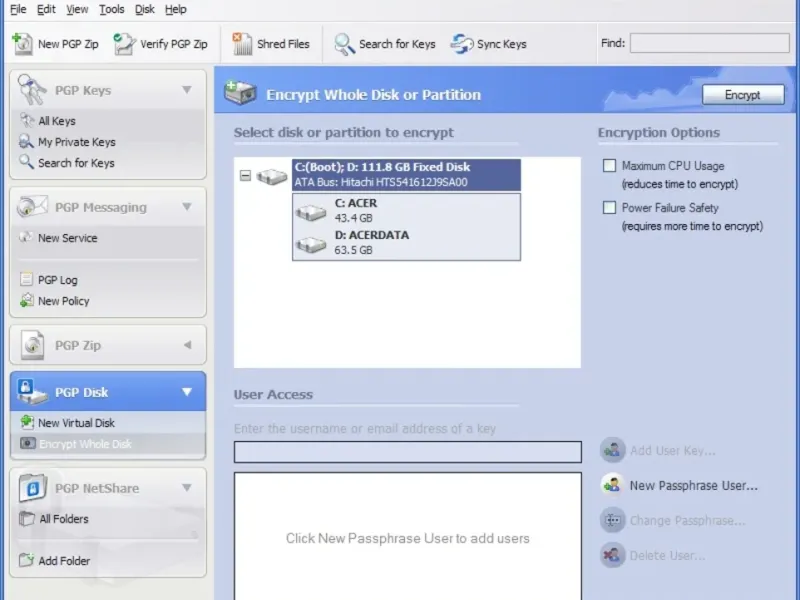Collapse the PGP Disk panel arrow

[187, 392]
